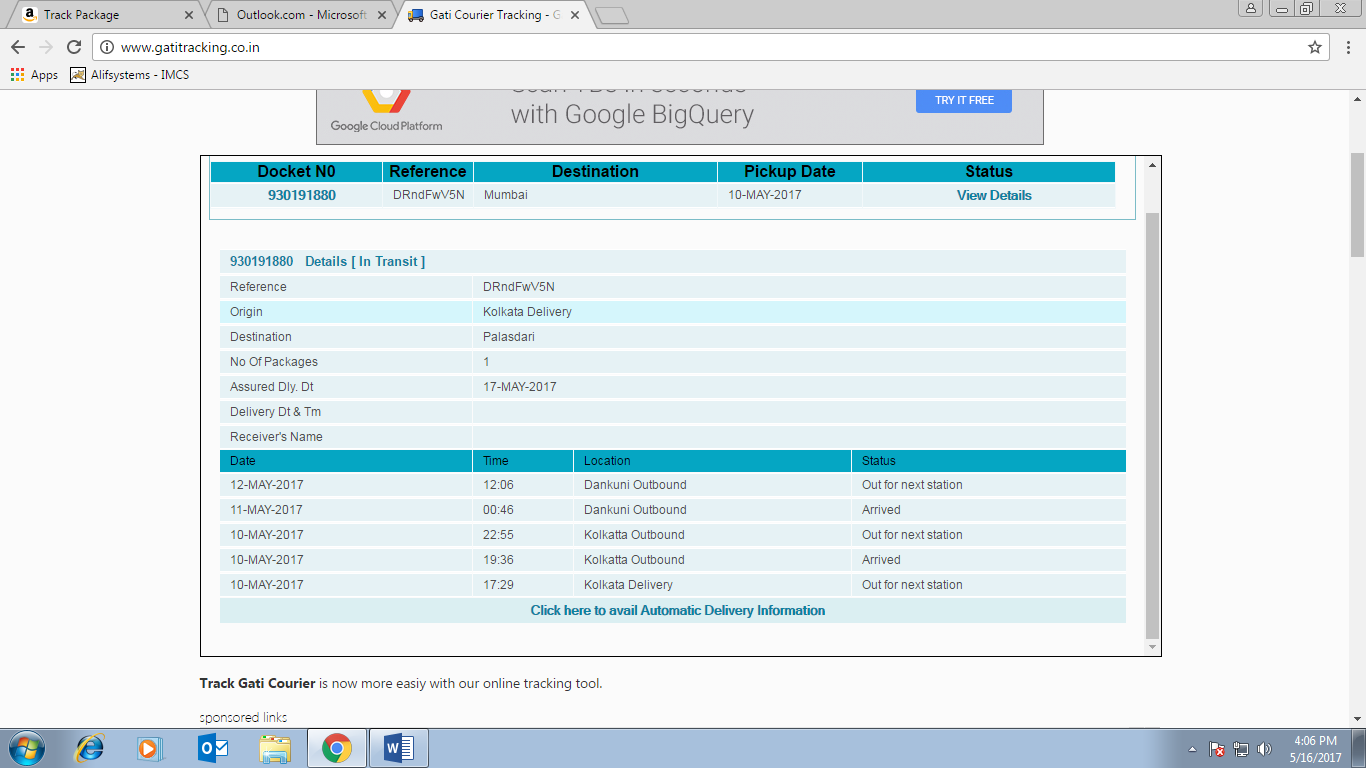1366x768 pixels.
Task: Click the Kolkata Delivery origin value
Action: (527, 312)
